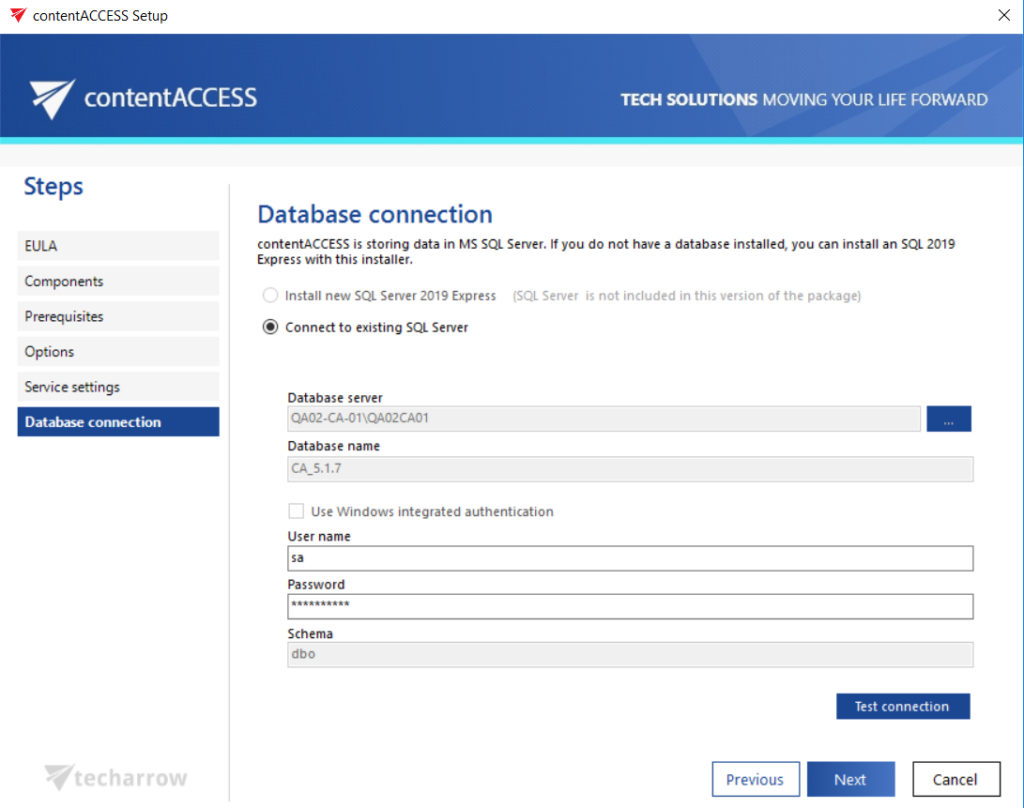Click the User name input field

(631, 558)
